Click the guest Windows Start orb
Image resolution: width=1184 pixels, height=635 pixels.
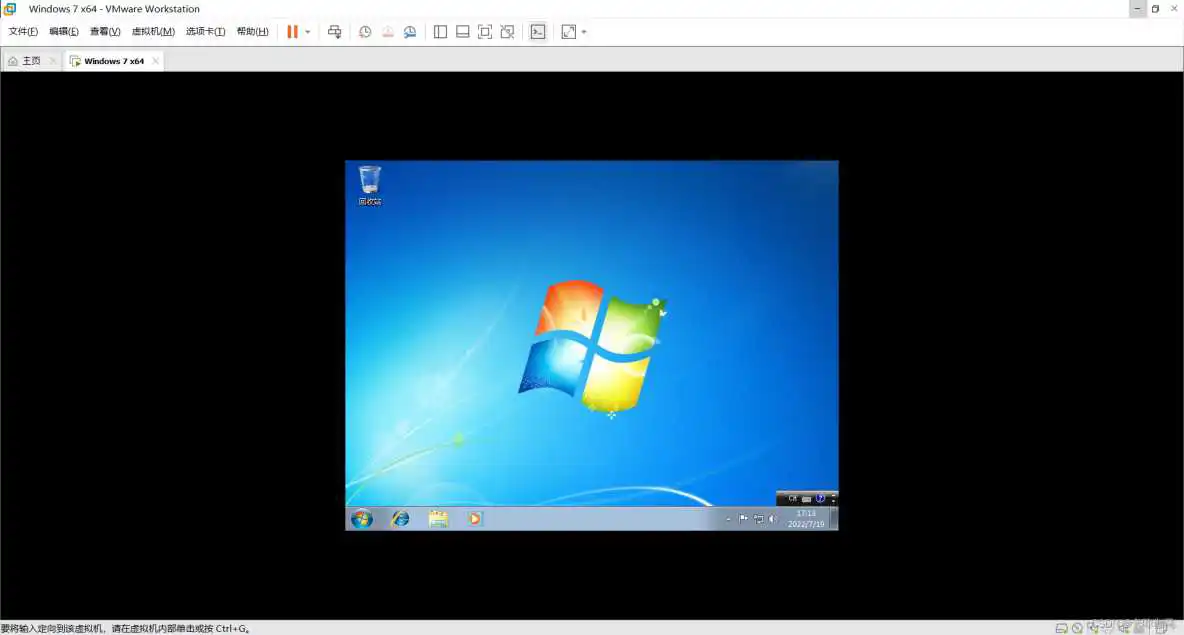361,518
